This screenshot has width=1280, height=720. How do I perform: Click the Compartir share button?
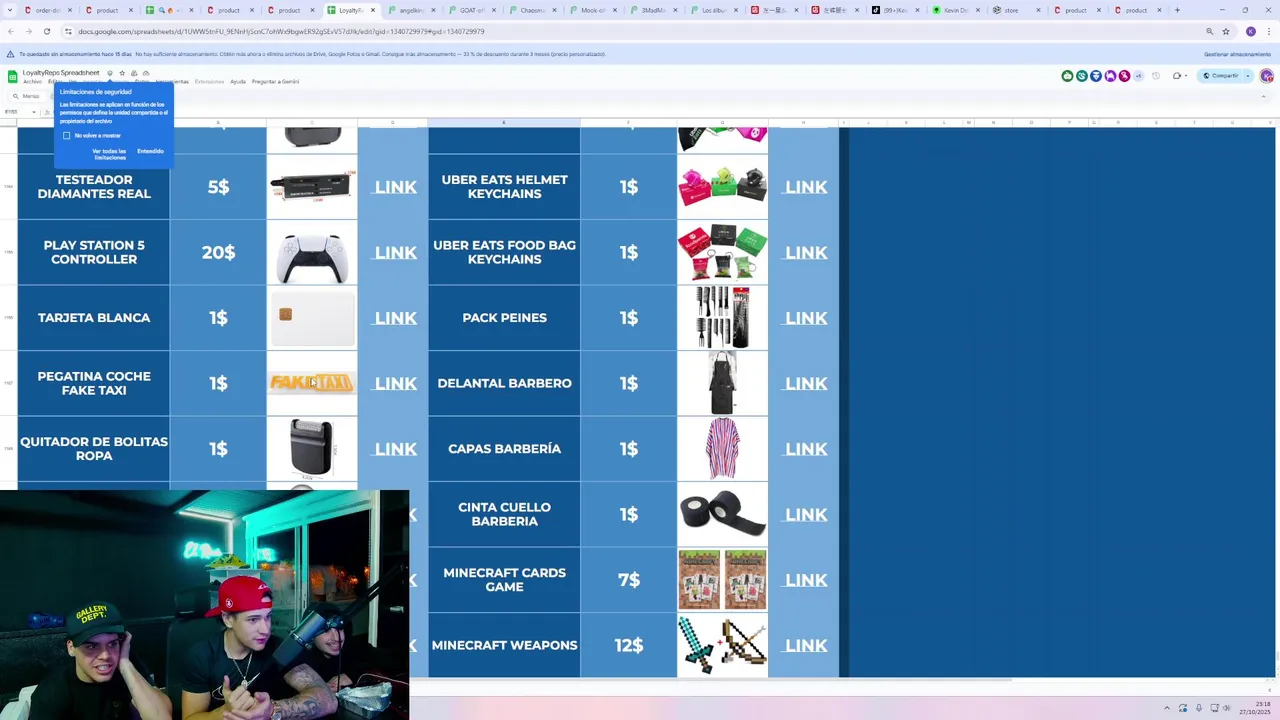tap(1220, 76)
